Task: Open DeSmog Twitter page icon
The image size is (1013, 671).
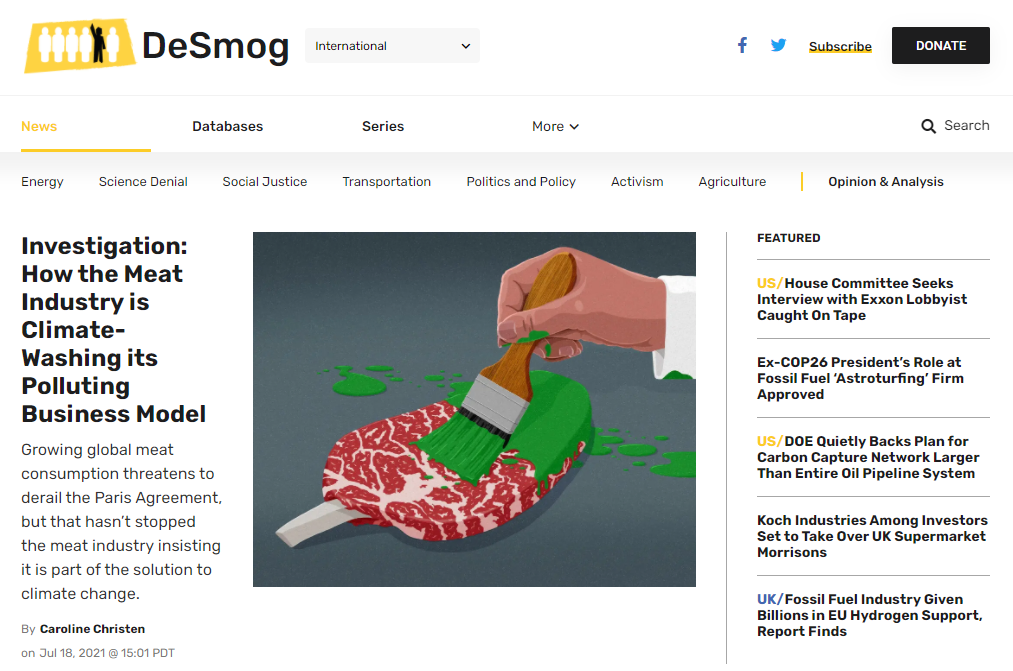Action: click(778, 45)
